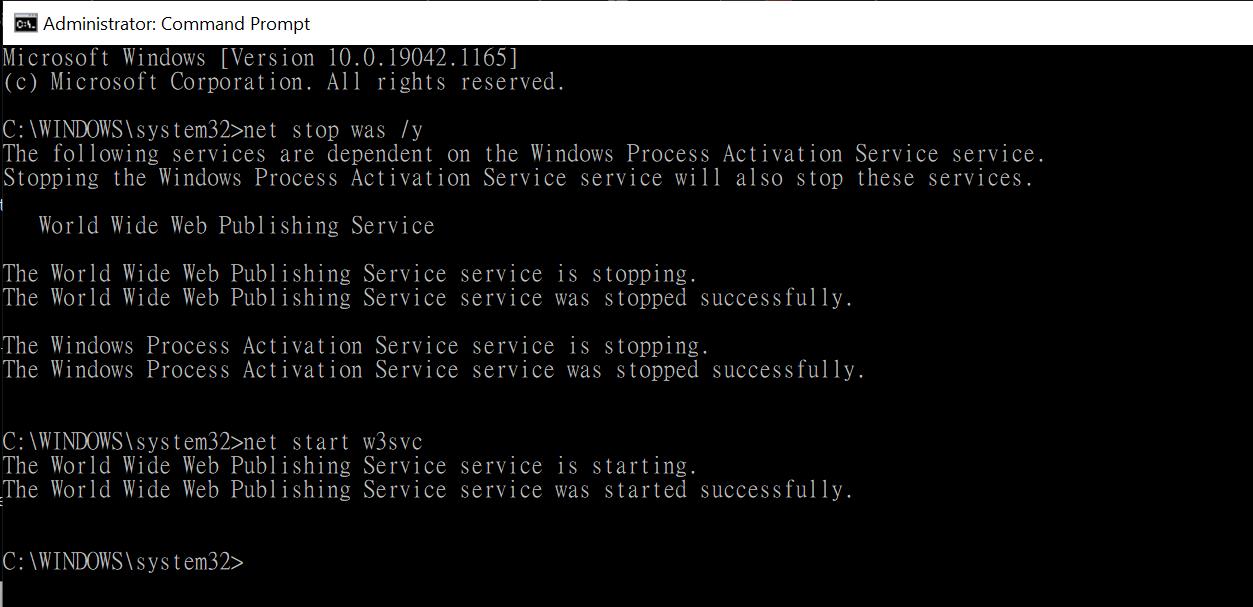Screen dimensions: 1253x607
Task: Click the indented 'World Wide Web Publishing Service' entry
Action: pyautogui.click(x=236, y=226)
